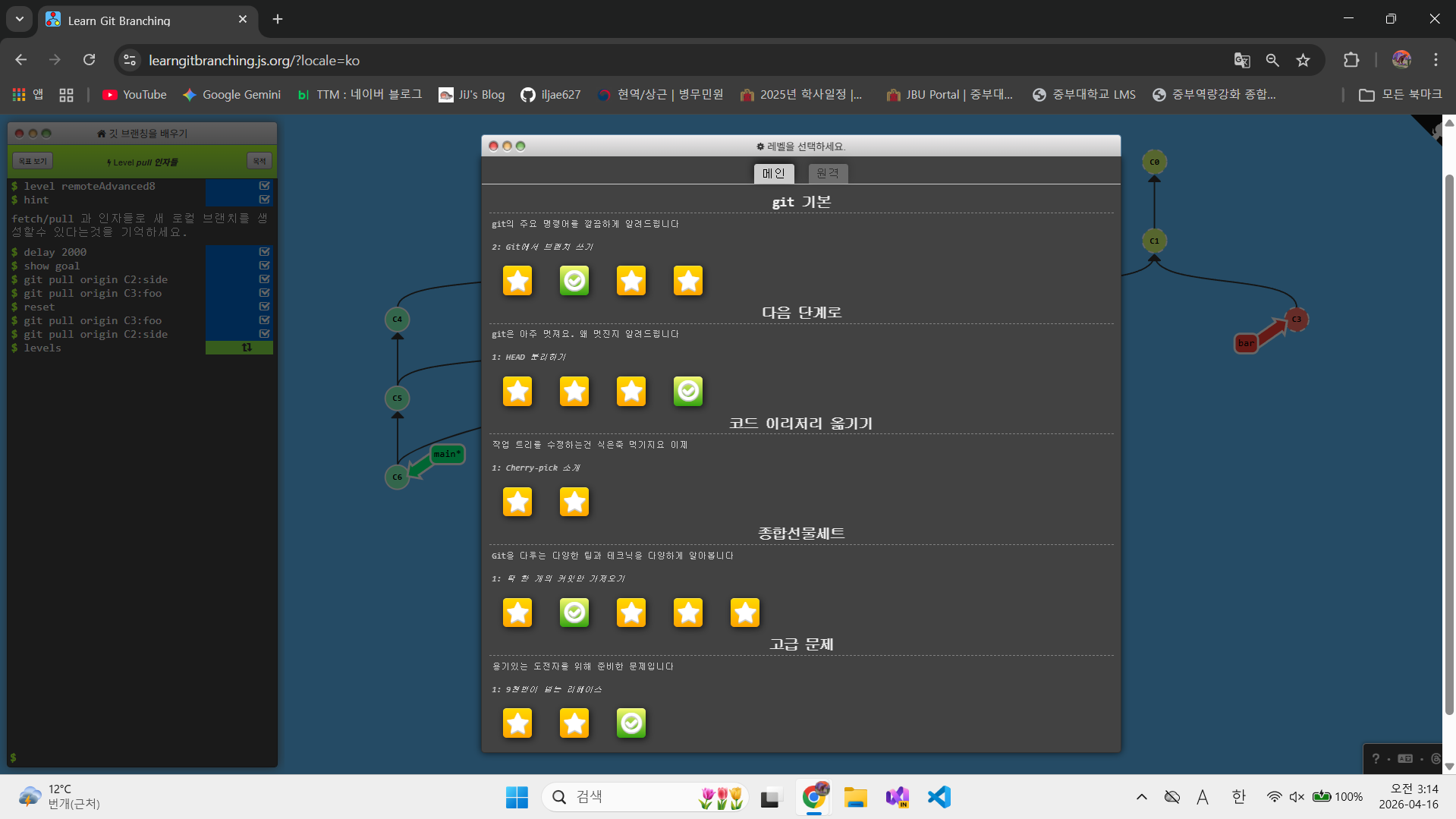
Task: Select the green check level under 고급 문제
Action: point(631,723)
